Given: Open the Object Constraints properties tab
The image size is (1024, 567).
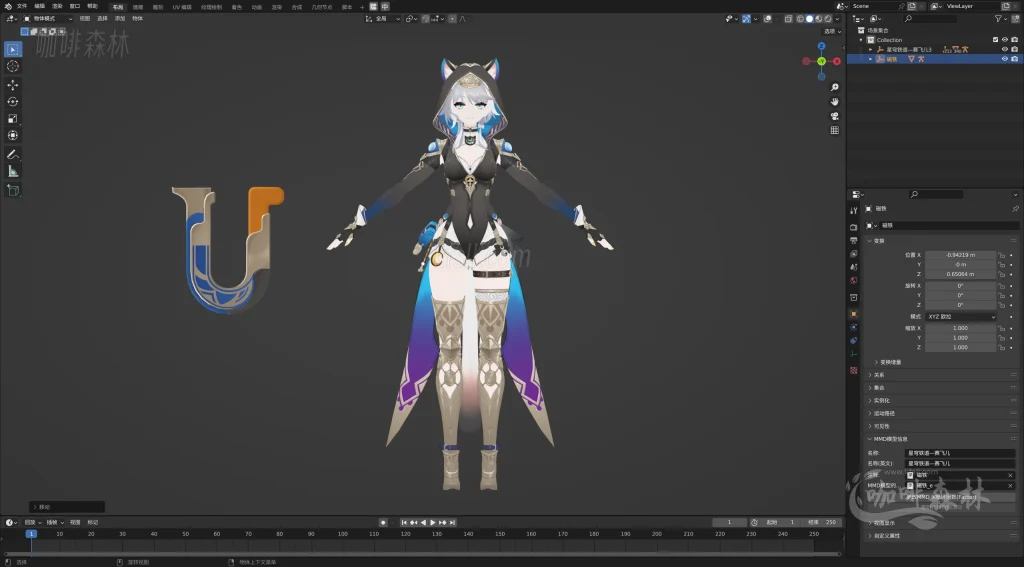Looking at the screenshot, I should (854, 340).
